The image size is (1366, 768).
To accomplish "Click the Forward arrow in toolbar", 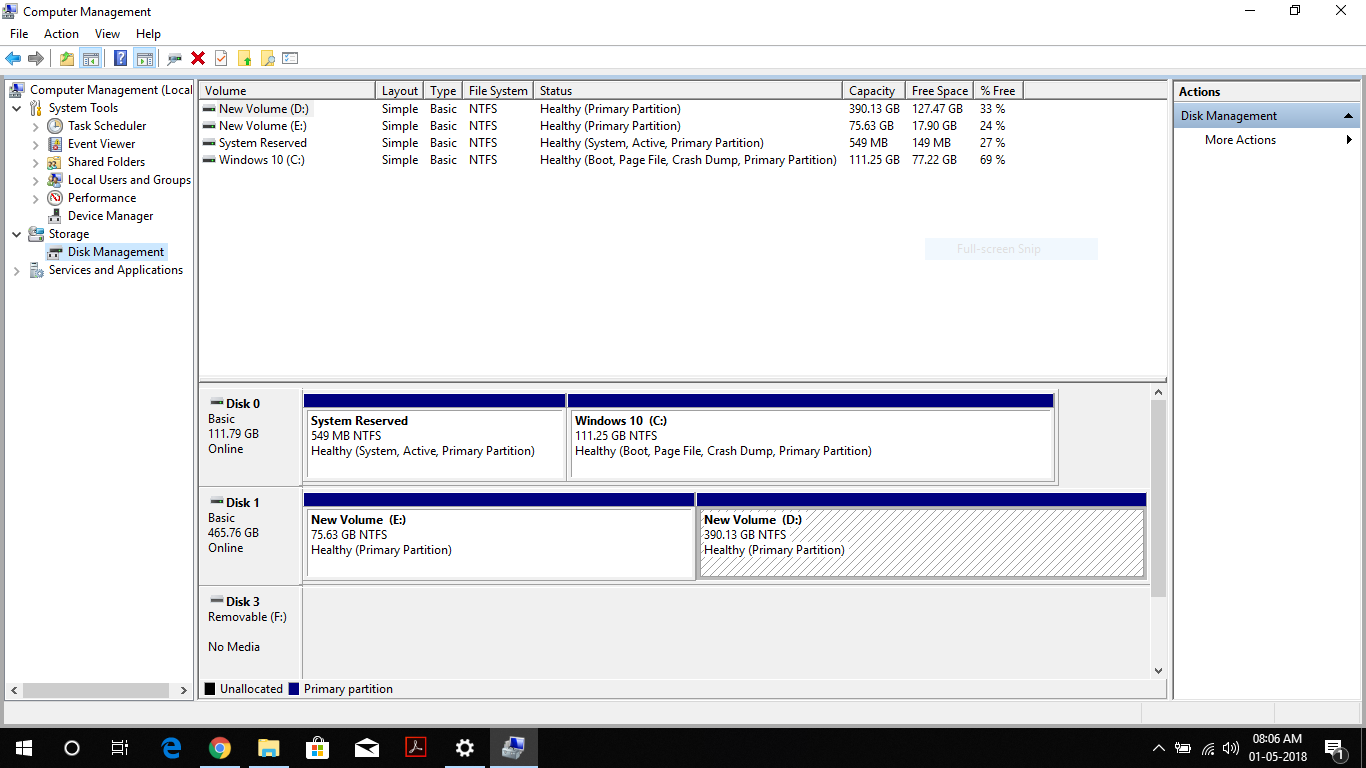I will pyautogui.click(x=36, y=58).
